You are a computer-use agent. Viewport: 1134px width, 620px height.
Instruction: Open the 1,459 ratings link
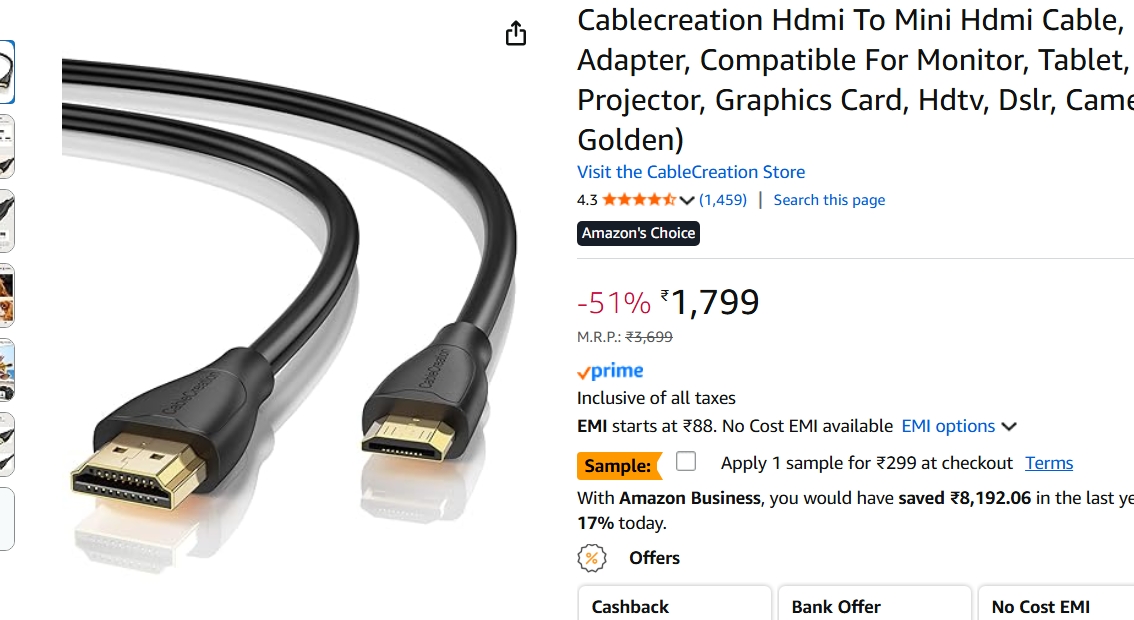click(718, 199)
